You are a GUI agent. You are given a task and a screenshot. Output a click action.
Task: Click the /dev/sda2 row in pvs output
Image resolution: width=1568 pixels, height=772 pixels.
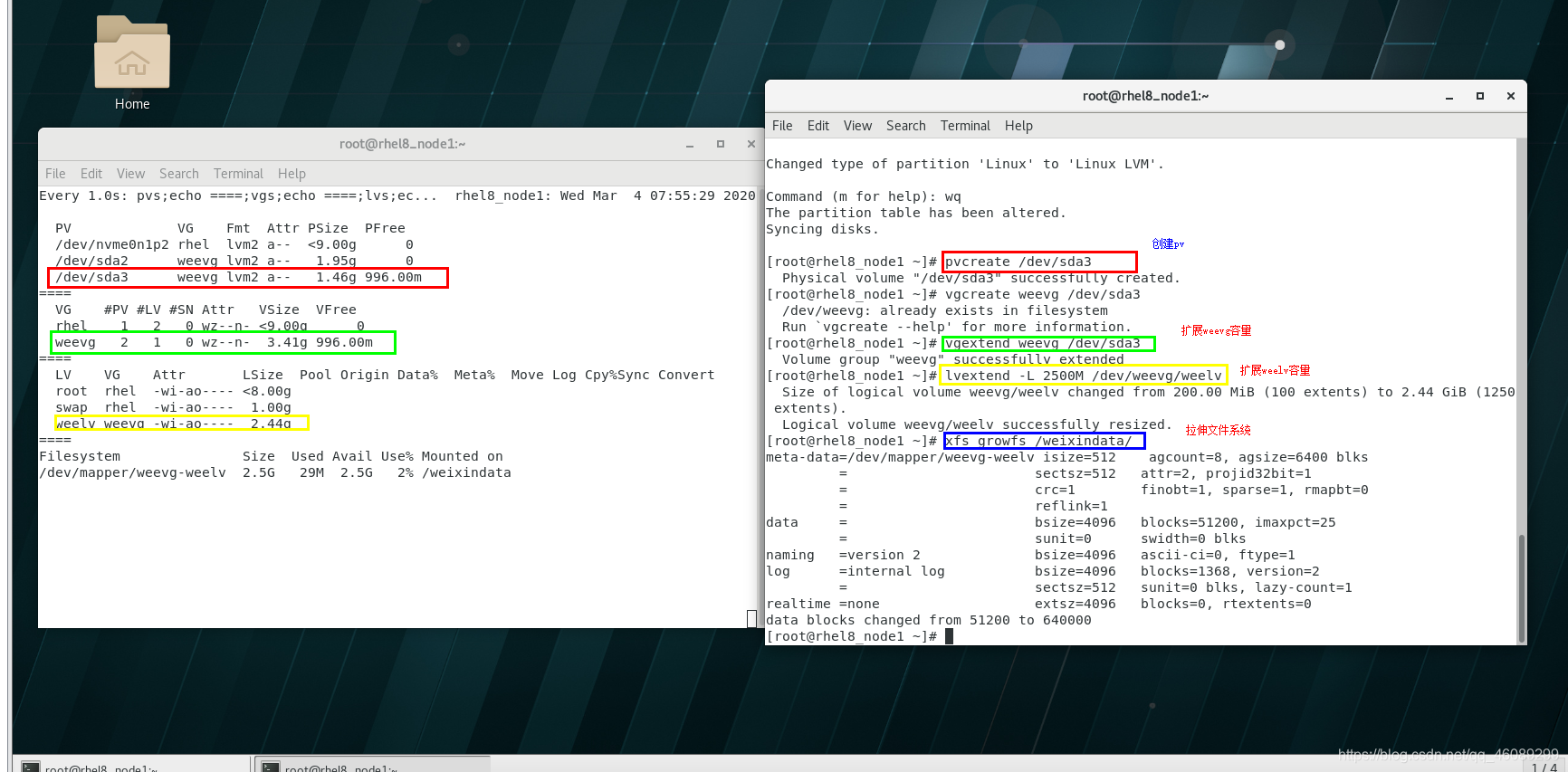tap(234, 262)
